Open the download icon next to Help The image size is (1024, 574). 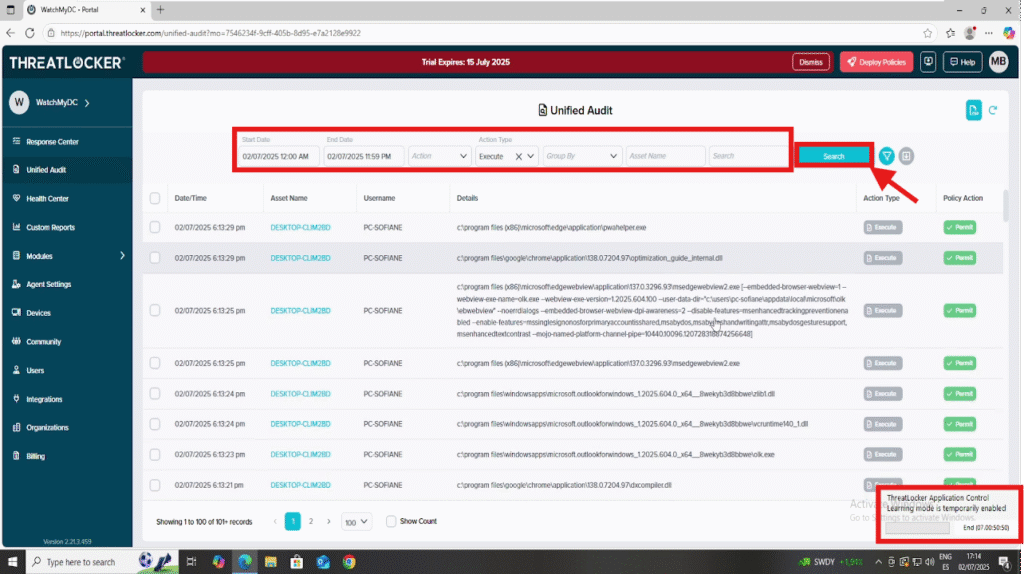coord(928,62)
